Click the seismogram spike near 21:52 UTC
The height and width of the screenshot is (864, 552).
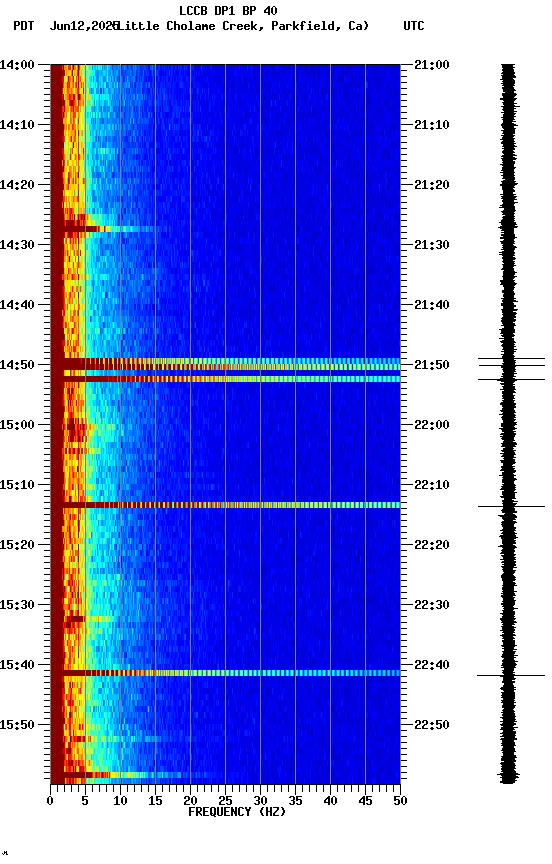click(511, 379)
